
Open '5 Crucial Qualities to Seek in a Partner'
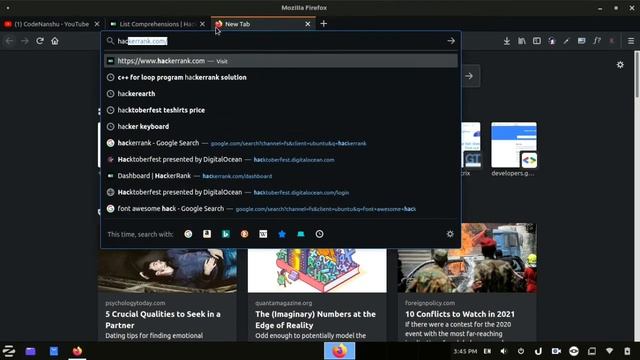163,320
